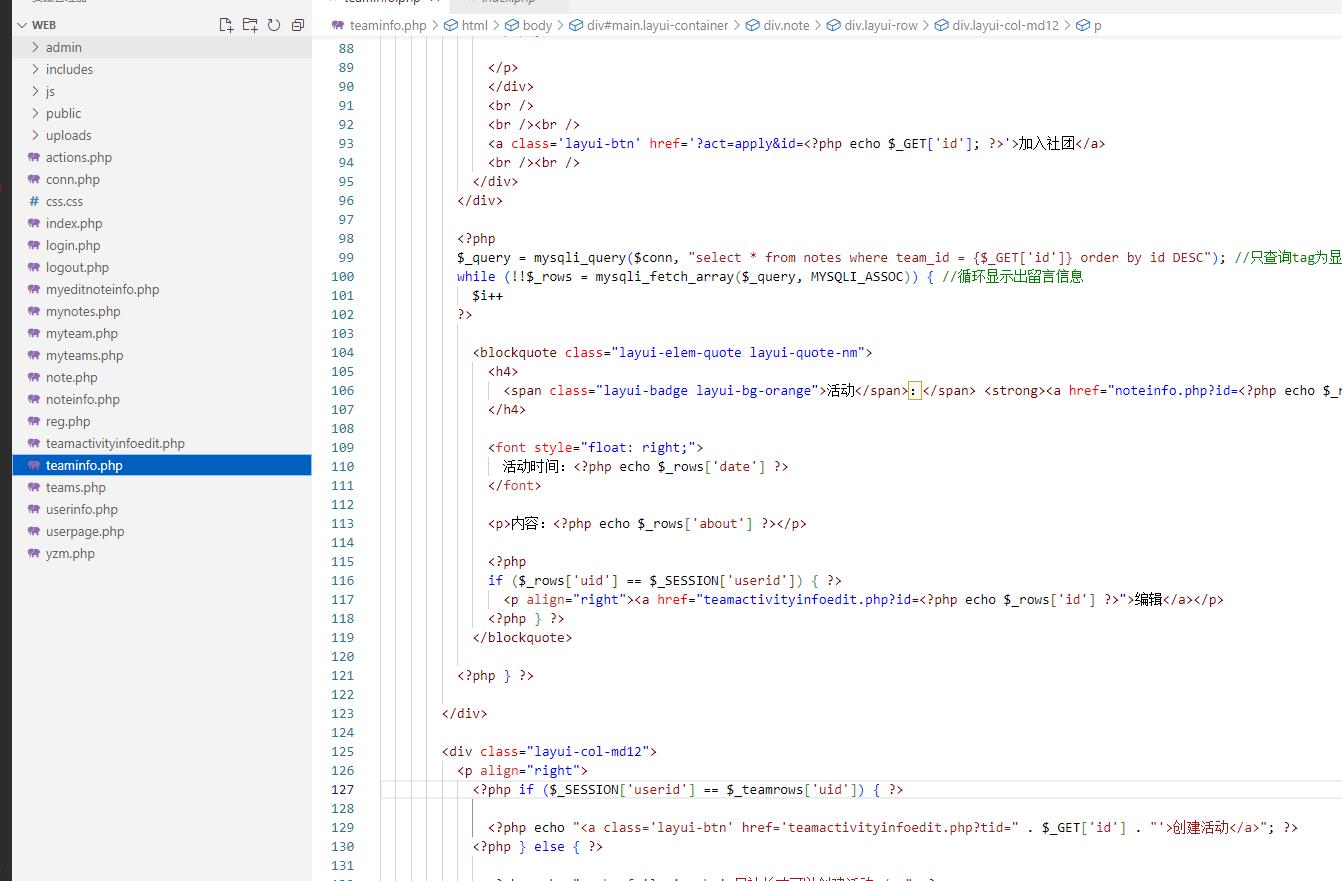This screenshot has width=1342, height=881.
Task: Collapse all folders in the Explorer
Action: (x=298, y=25)
